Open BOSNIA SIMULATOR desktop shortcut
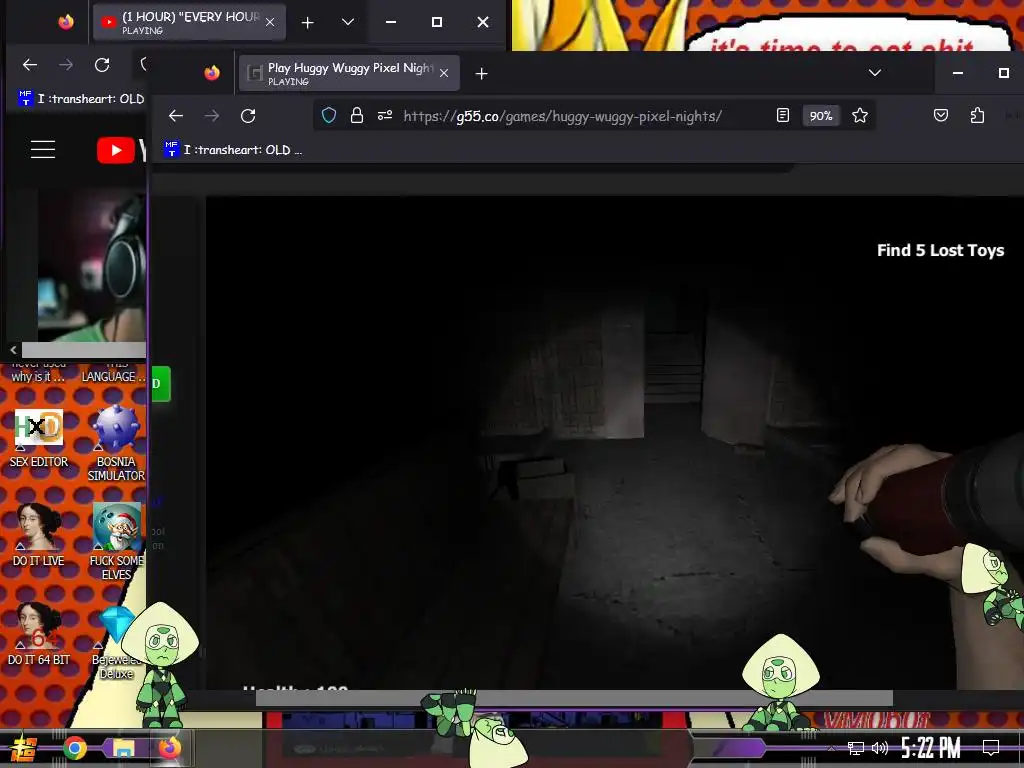 coord(116,444)
